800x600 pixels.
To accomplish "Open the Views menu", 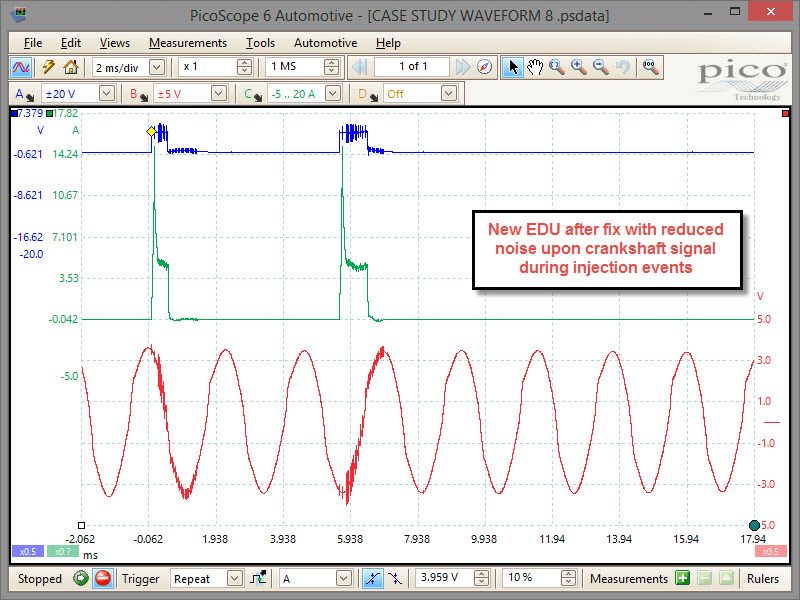I will click(115, 43).
